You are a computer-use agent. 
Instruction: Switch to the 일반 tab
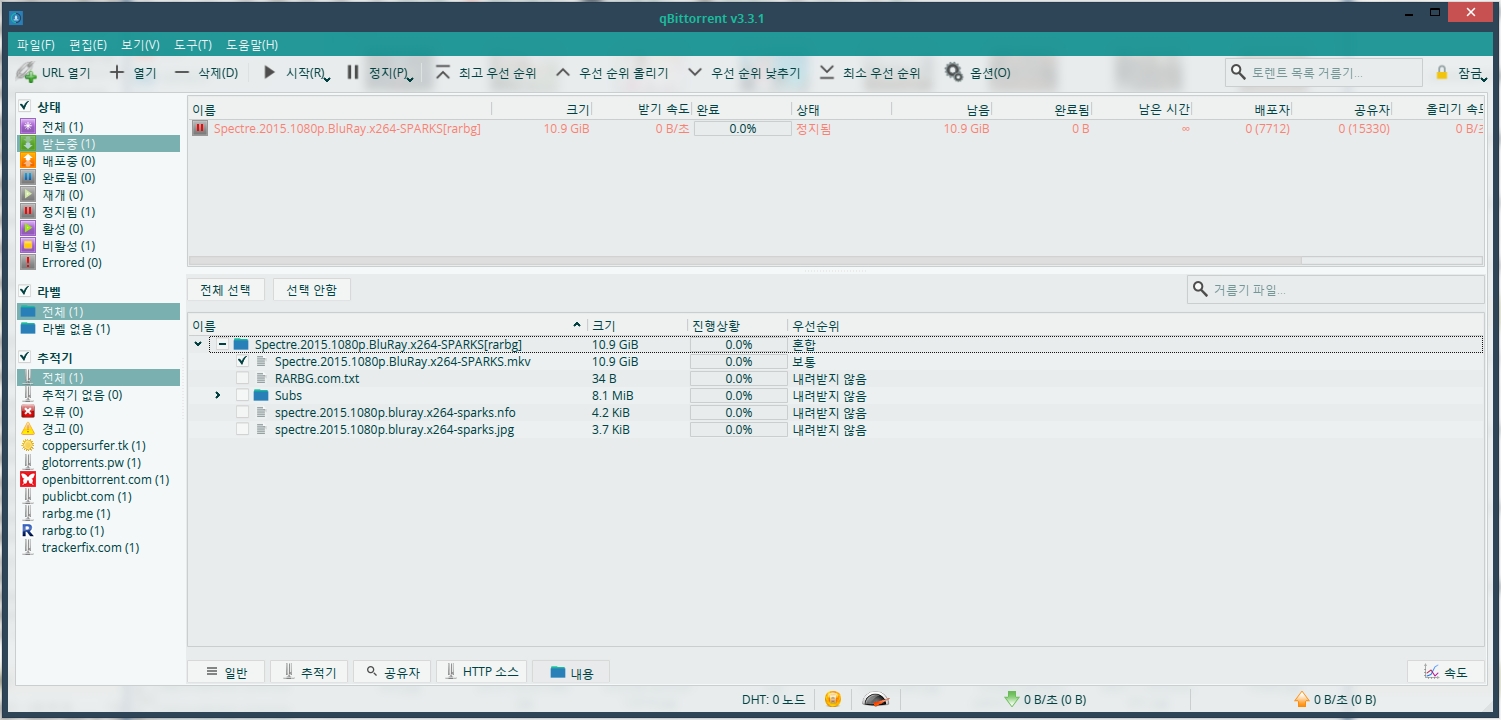tap(225, 672)
